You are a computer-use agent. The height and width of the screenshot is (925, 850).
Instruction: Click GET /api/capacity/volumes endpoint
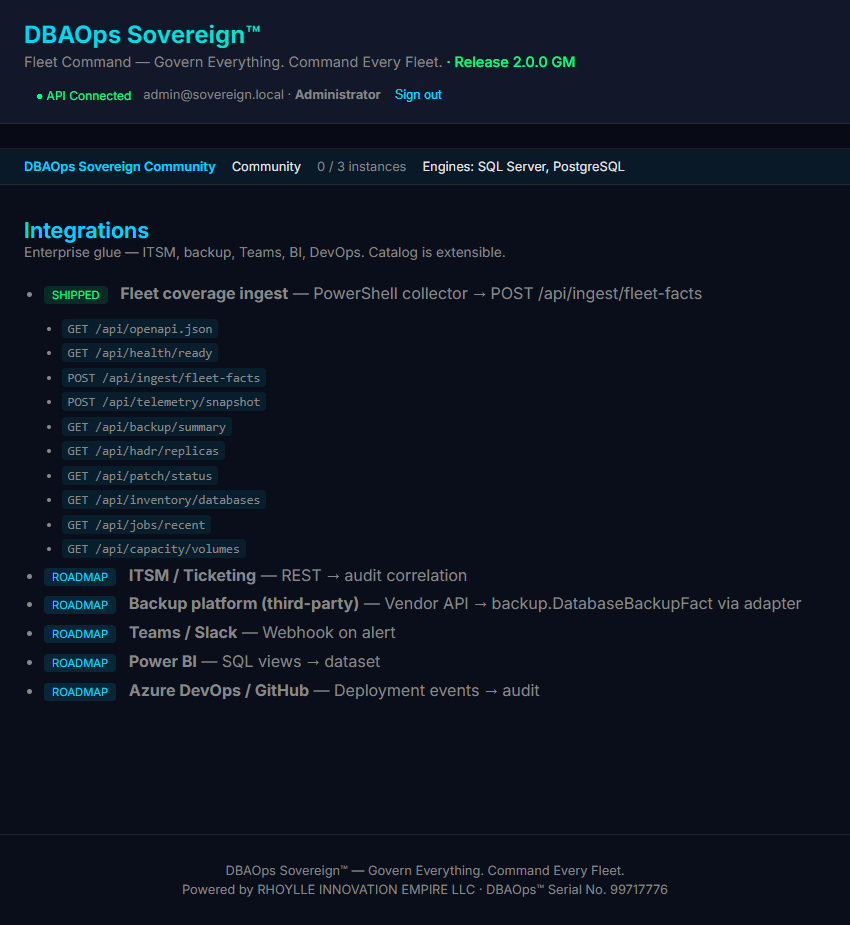(153, 549)
